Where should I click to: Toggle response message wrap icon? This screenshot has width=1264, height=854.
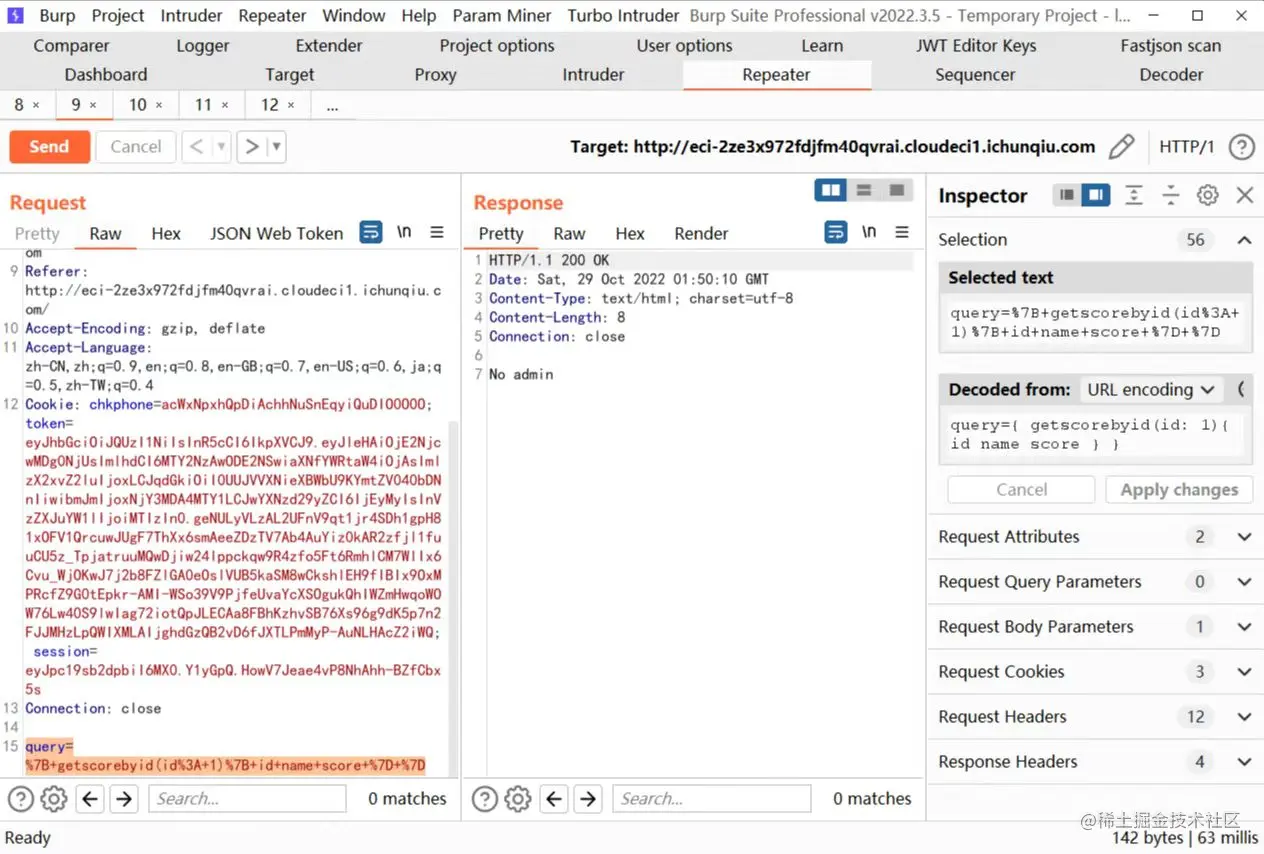tap(835, 232)
